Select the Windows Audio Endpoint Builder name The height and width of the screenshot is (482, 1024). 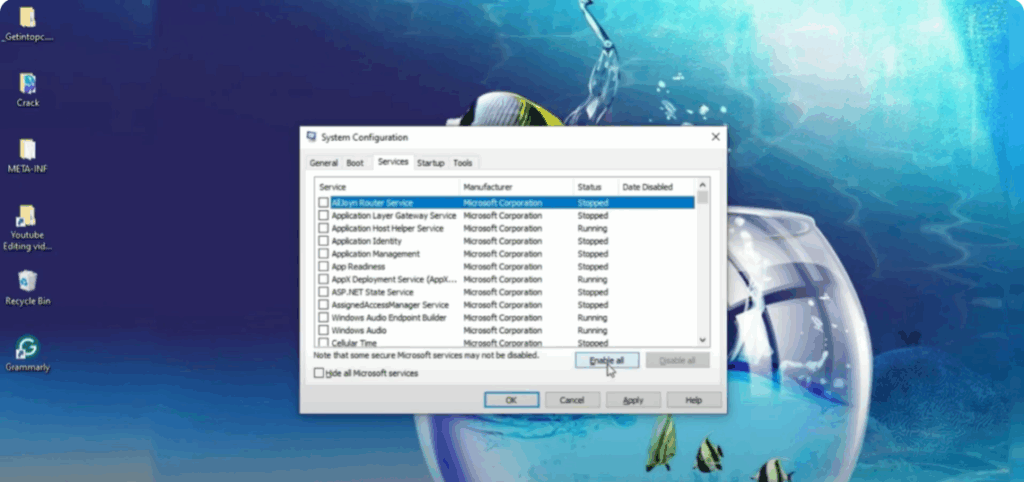tap(389, 317)
